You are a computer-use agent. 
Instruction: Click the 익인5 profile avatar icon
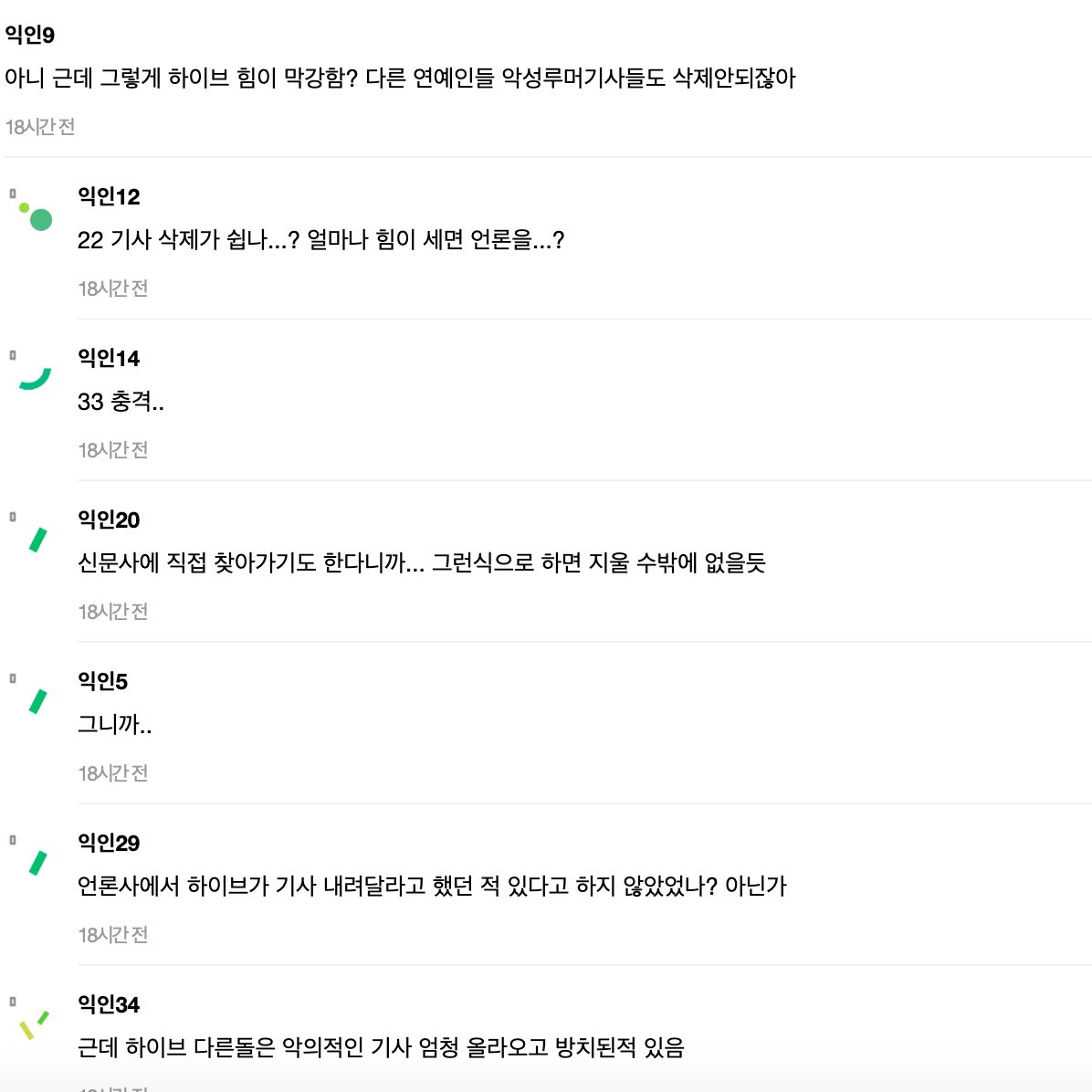pos(37,701)
